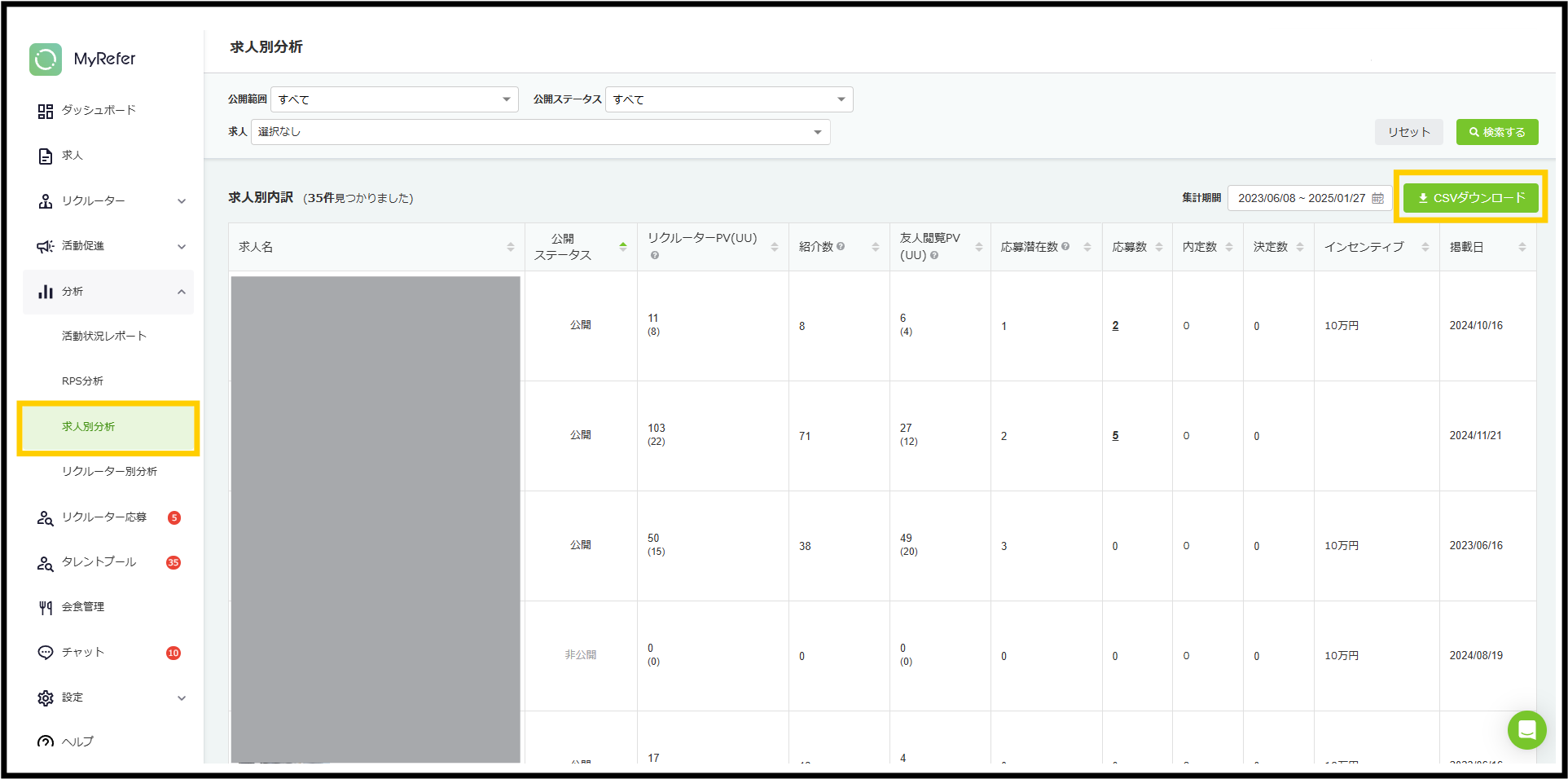Viewport: 1568px width, 779px height.
Task: Open the chat support bubble bottom right
Action: [x=1527, y=730]
